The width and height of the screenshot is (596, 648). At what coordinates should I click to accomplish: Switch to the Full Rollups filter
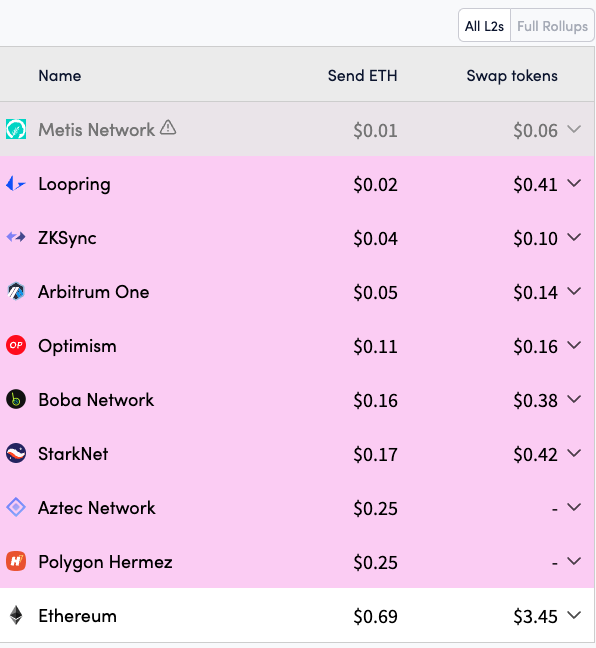553,26
